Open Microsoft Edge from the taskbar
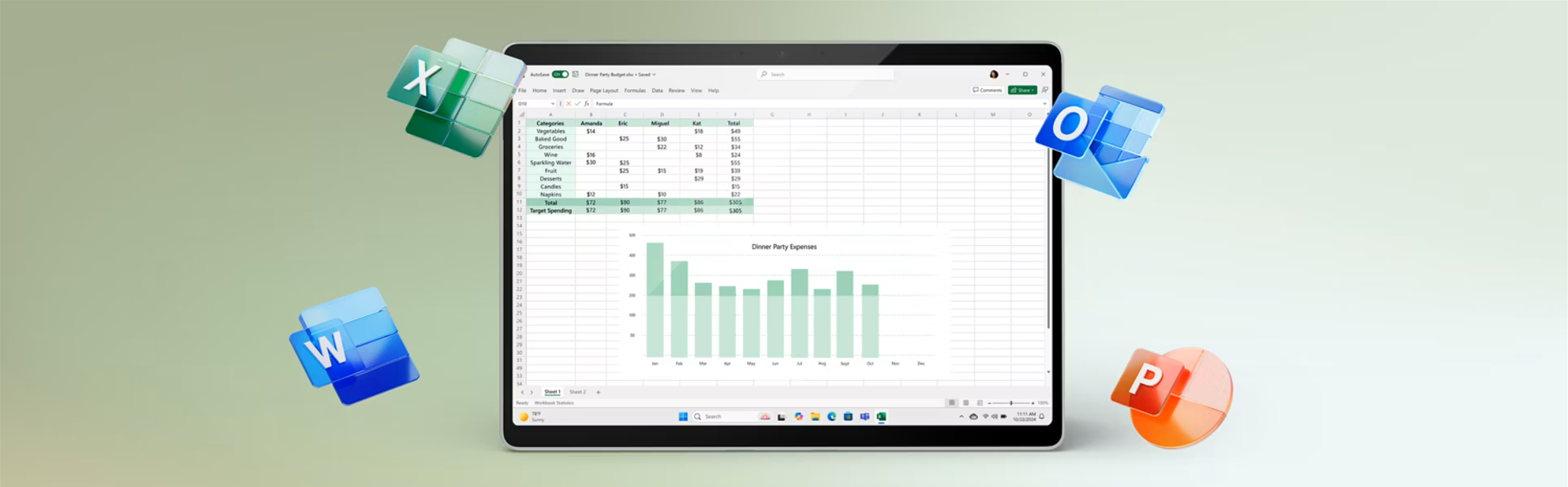 tap(831, 416)
